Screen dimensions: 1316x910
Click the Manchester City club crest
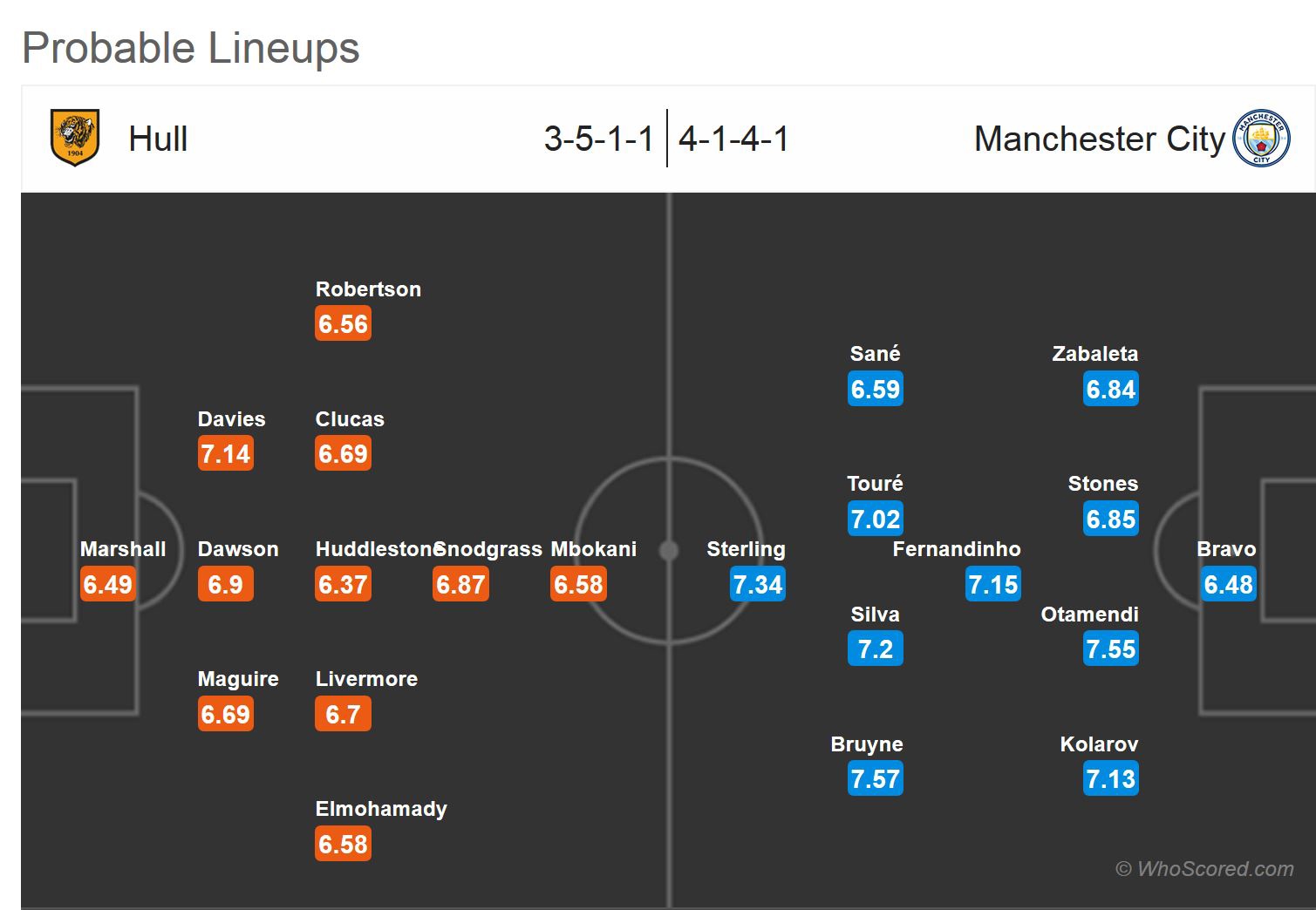pyautogui.click(x=1261, y=138)
